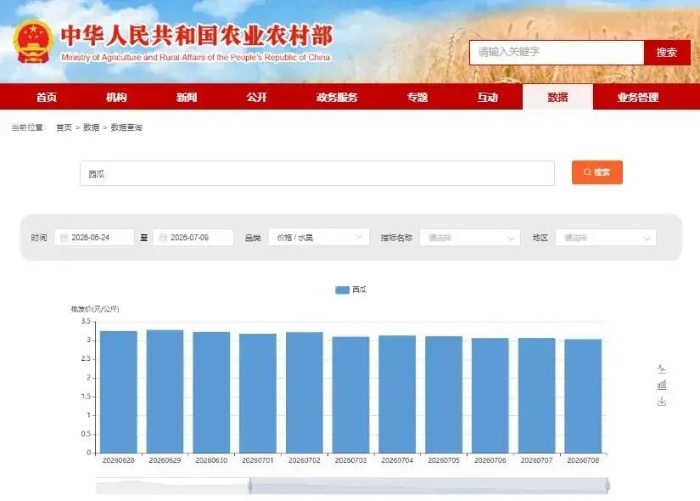
Task: Click the axis title 批发价(元/公斤)
Action: [x=95, y=309]
